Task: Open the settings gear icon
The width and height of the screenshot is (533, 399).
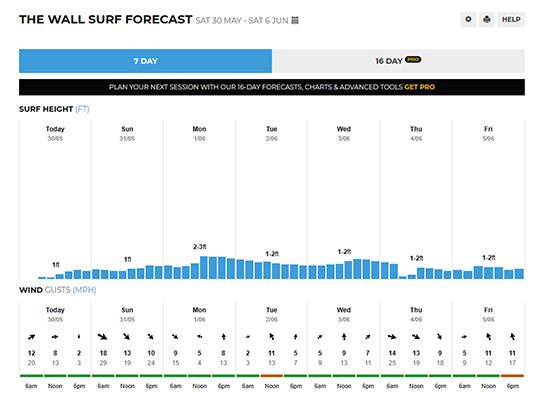Action: tap(468, 19)
